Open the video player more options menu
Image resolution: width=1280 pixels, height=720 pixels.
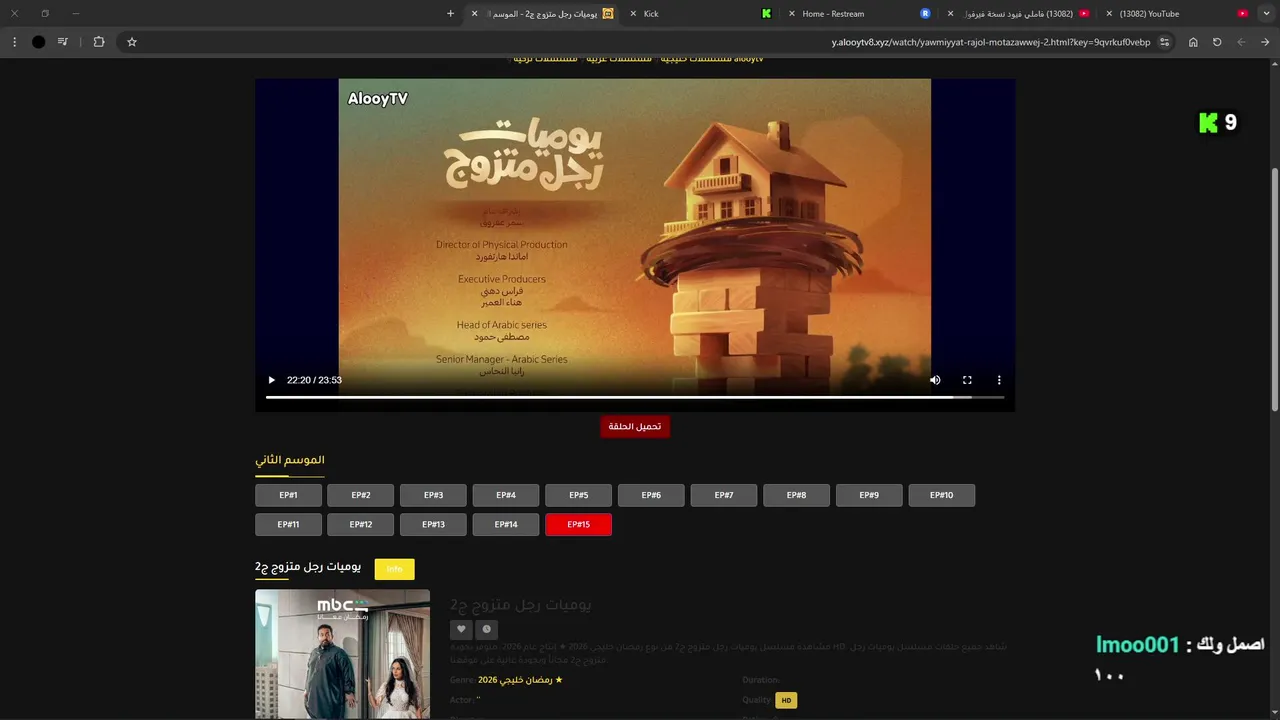point(999,380)
